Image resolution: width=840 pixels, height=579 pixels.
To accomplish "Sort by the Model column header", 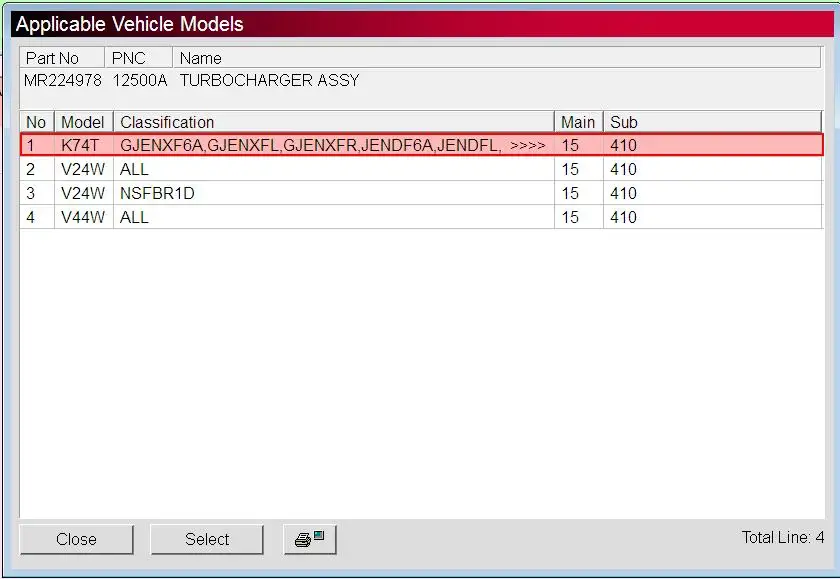I will [83, 122].
